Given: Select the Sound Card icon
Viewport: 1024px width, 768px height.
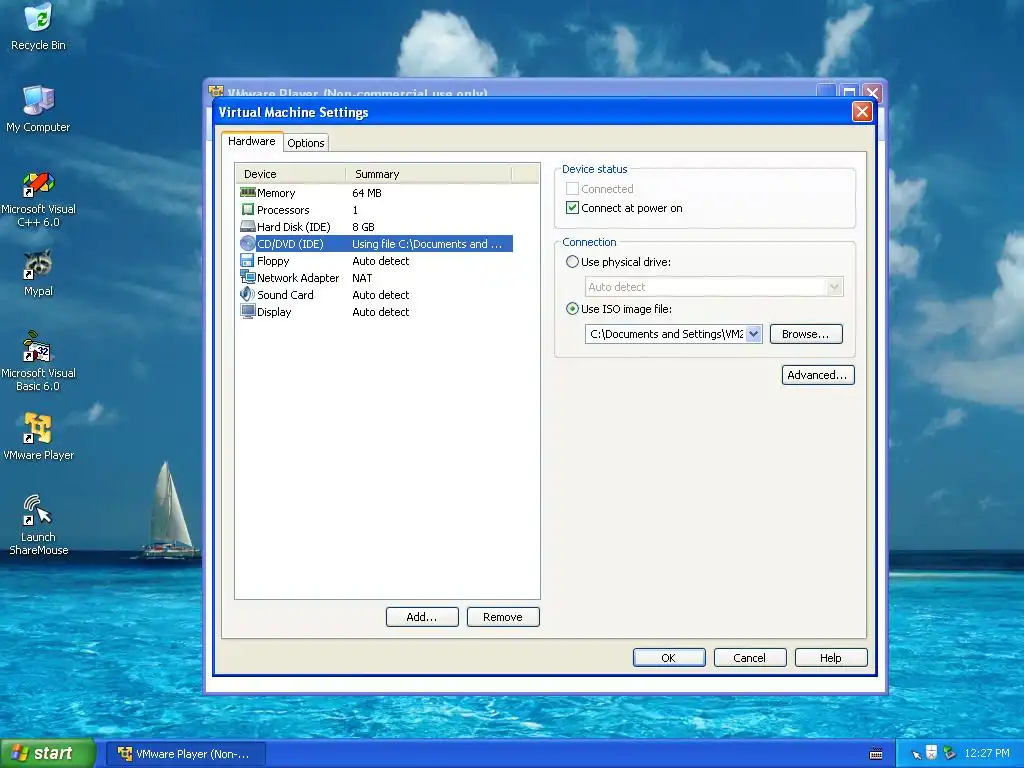Looking at the screenshot, I should click(x=248, y=295).
